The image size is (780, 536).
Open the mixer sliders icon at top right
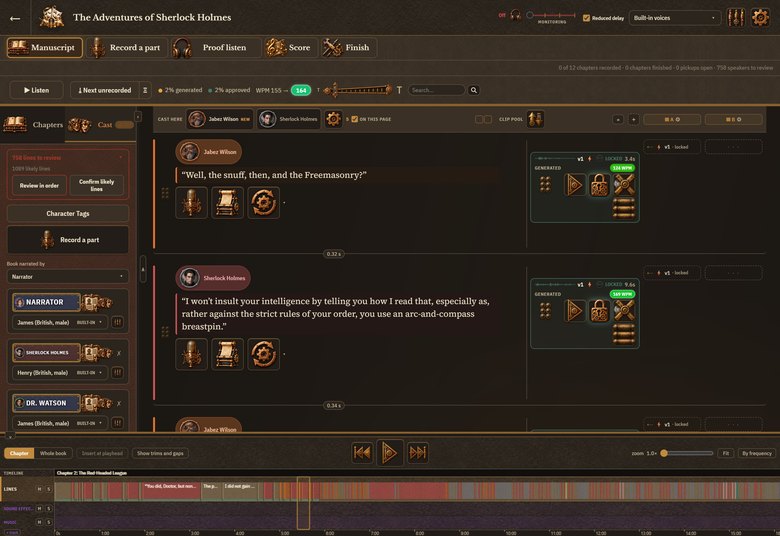click(736, 17)
